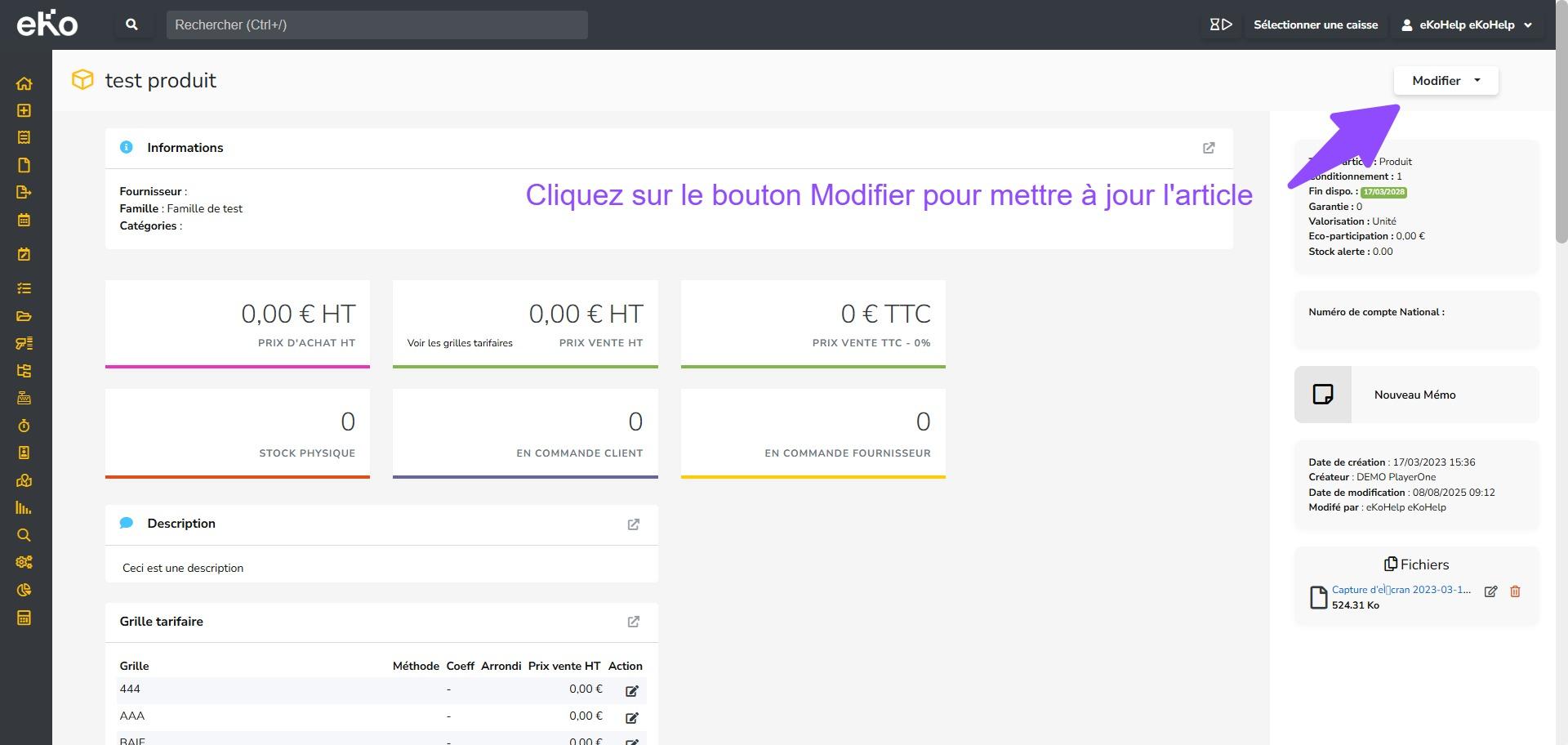Screen dimensions: 1568x745
Task: Open the Capture d'écran file link
Action: (x=1401, y=590)
